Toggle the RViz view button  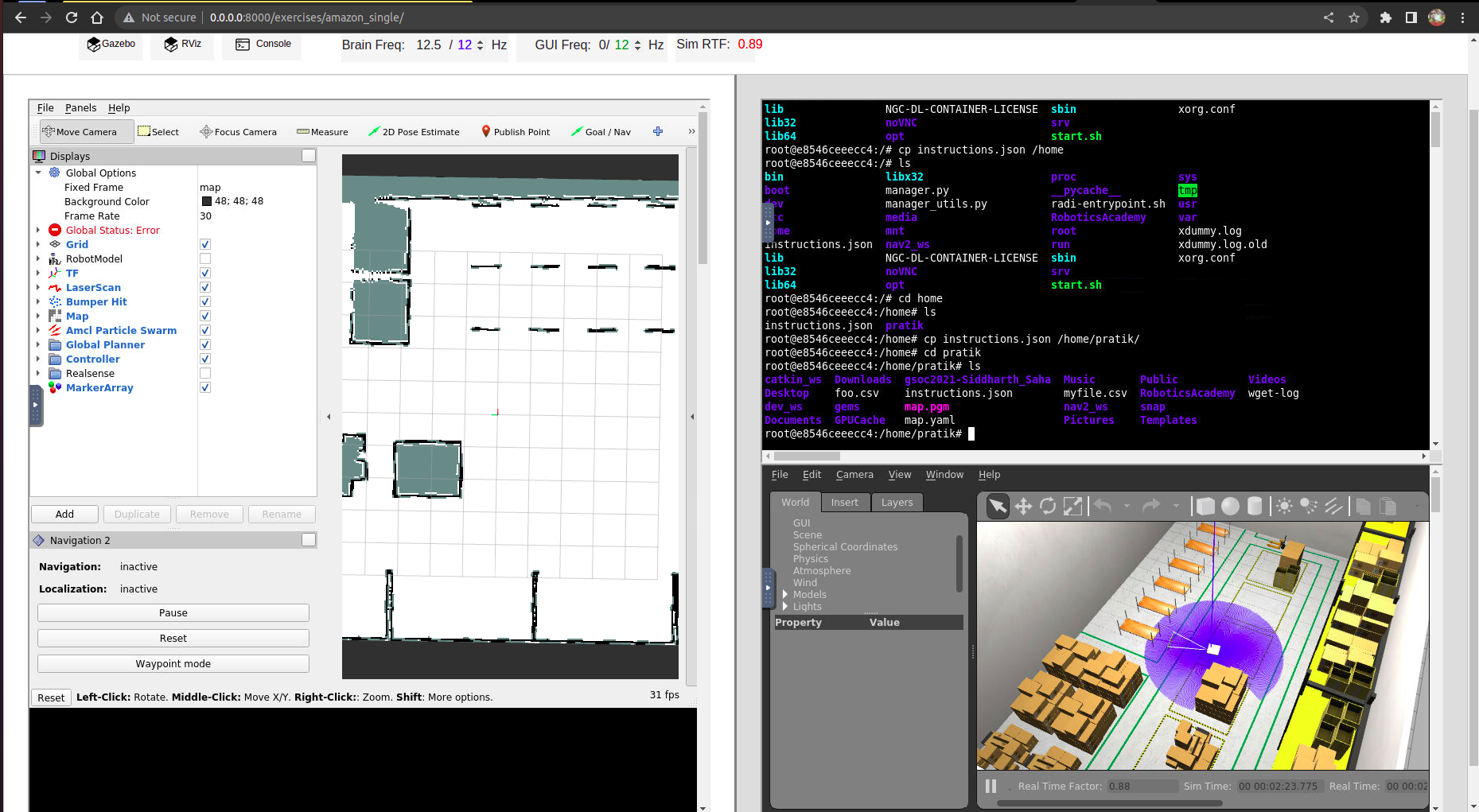tap(182, 45)
